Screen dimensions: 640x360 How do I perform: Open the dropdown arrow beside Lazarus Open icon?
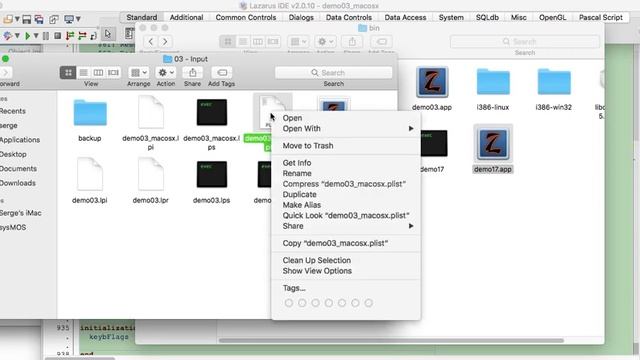coord(17,19)
